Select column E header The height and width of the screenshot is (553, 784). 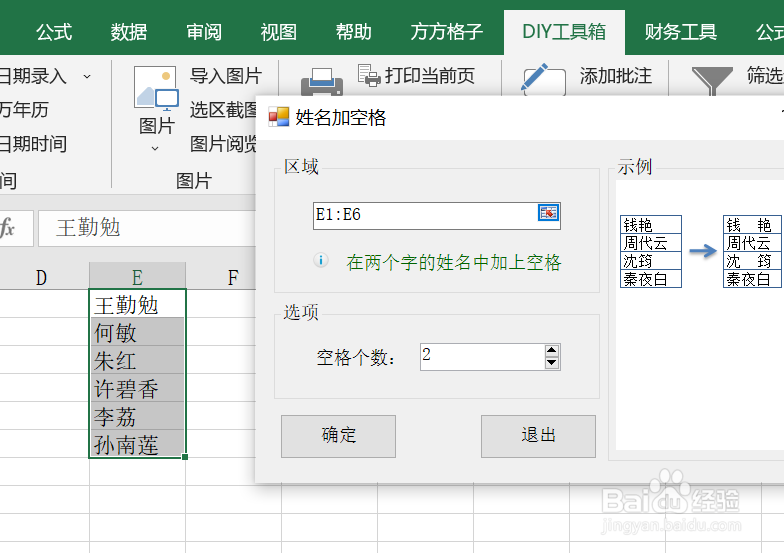pos(138,276)
